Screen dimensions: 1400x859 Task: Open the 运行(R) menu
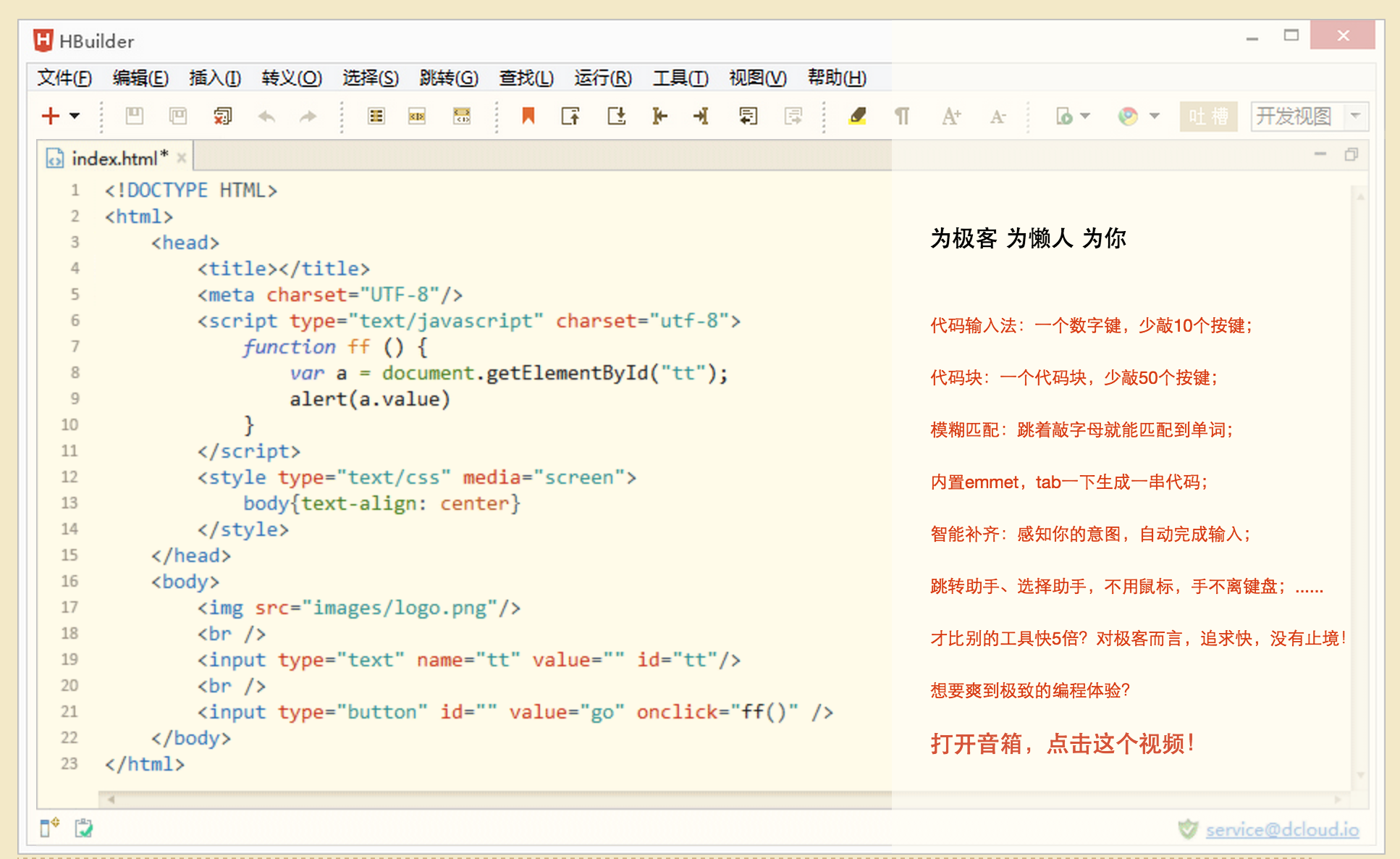pos(603,77)
